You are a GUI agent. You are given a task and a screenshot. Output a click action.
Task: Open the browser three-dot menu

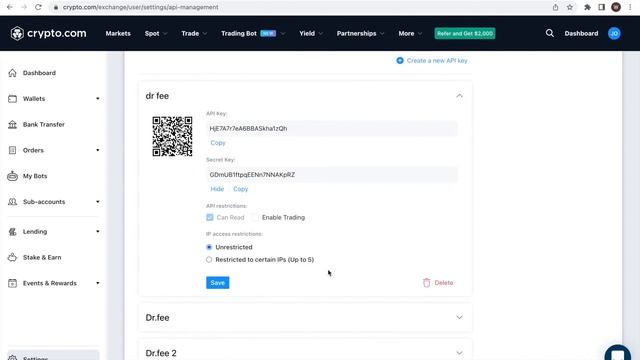[630, 7]
